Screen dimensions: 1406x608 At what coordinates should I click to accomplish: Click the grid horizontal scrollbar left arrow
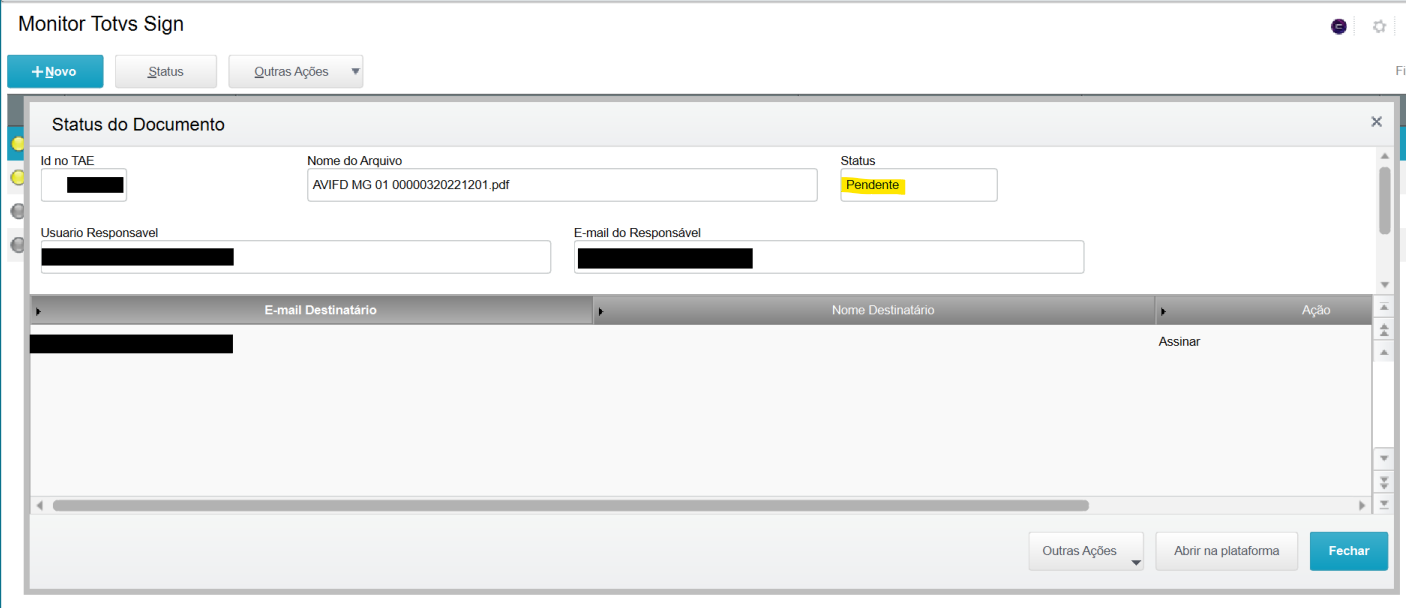[39, 506]
